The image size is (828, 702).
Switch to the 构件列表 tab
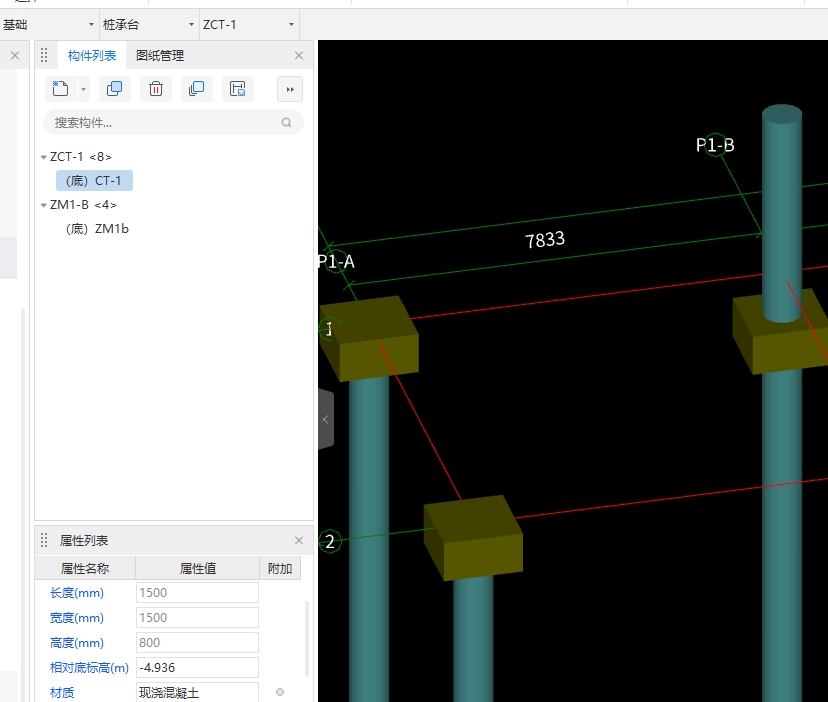tap(92, 55)
